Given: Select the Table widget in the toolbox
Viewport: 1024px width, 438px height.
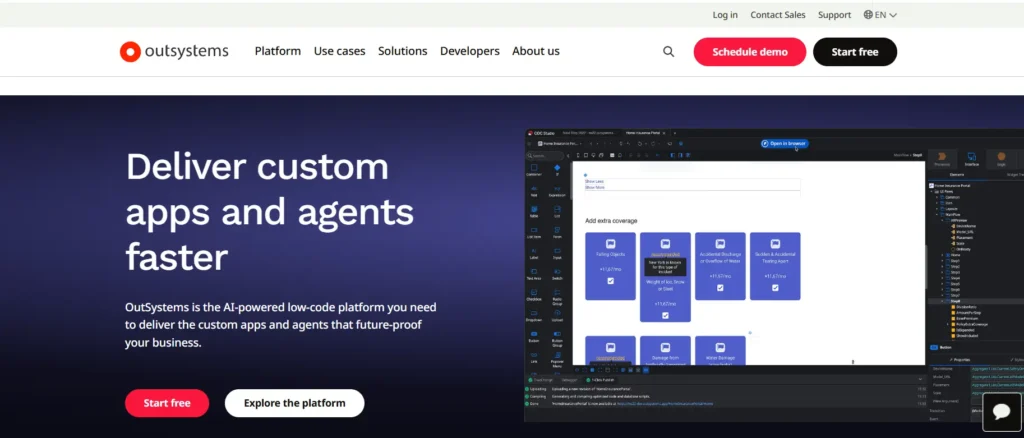Looking at the screenshot, I should pos(534,212).
